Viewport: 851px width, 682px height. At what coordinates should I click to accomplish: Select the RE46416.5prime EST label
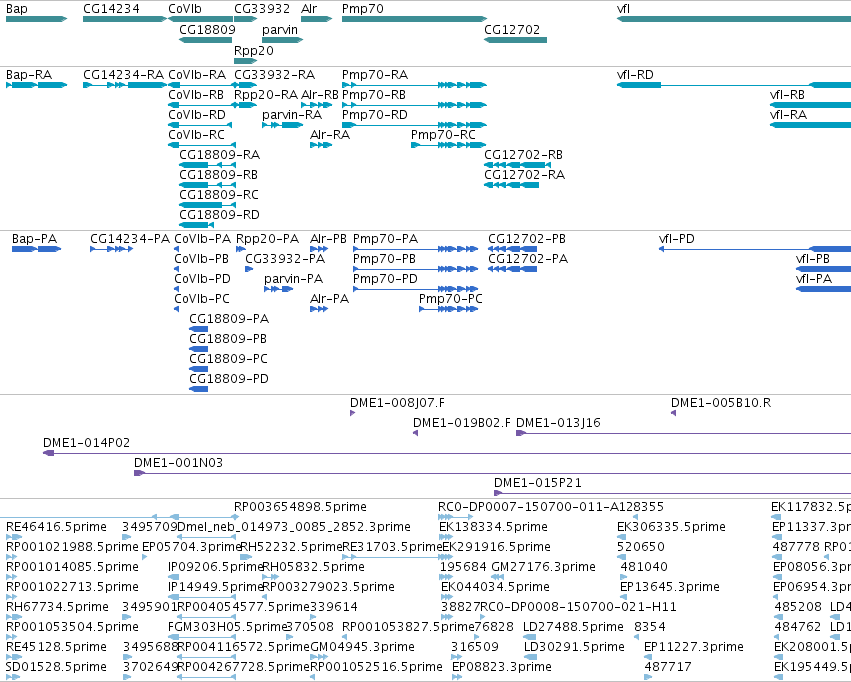(56, 527)
